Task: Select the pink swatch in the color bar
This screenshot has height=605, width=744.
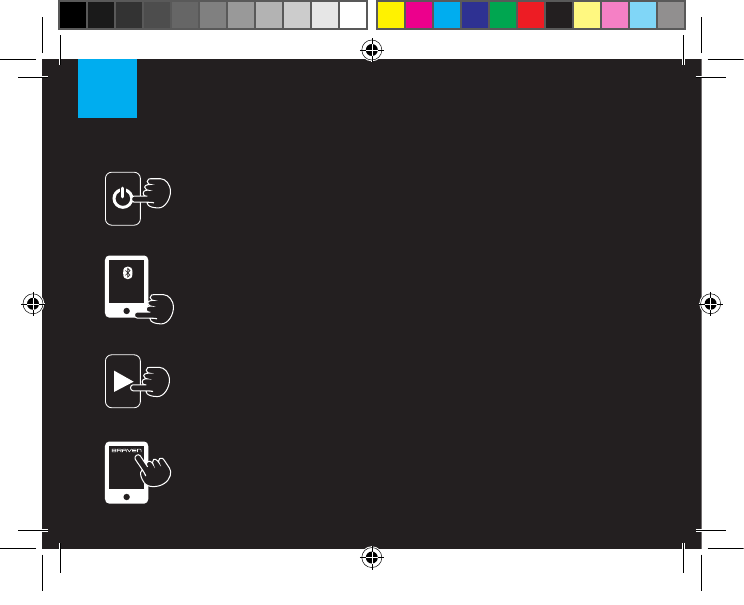Action: (x=615, y=15)
